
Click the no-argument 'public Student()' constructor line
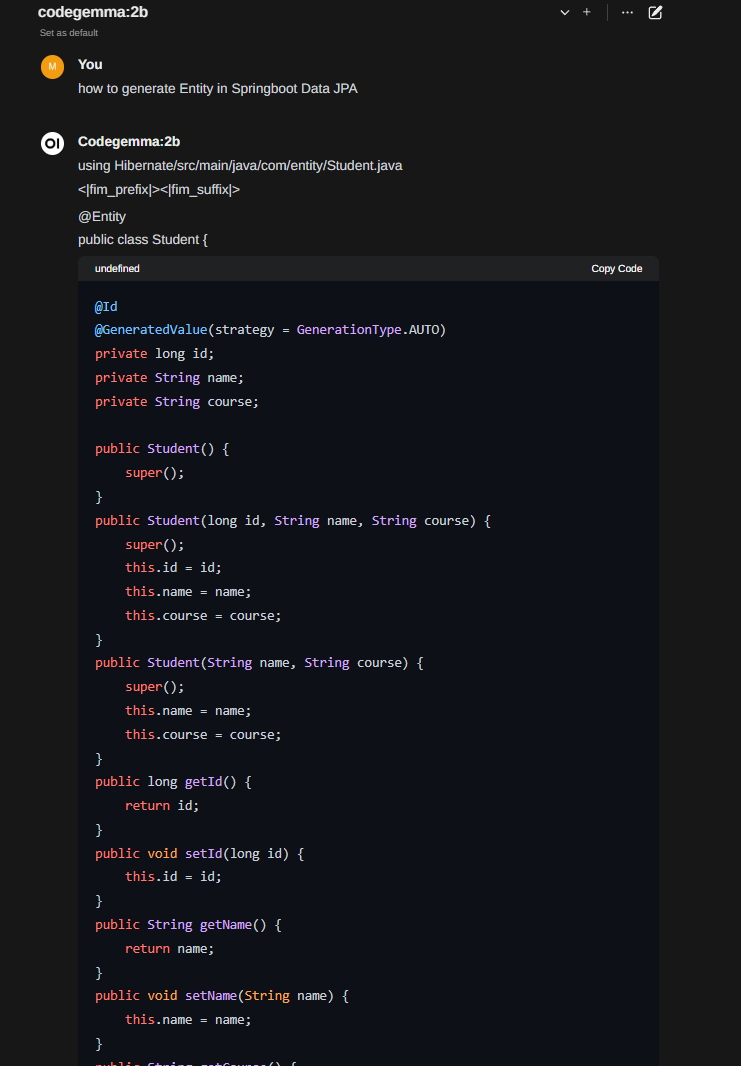(x=162, y=449)
